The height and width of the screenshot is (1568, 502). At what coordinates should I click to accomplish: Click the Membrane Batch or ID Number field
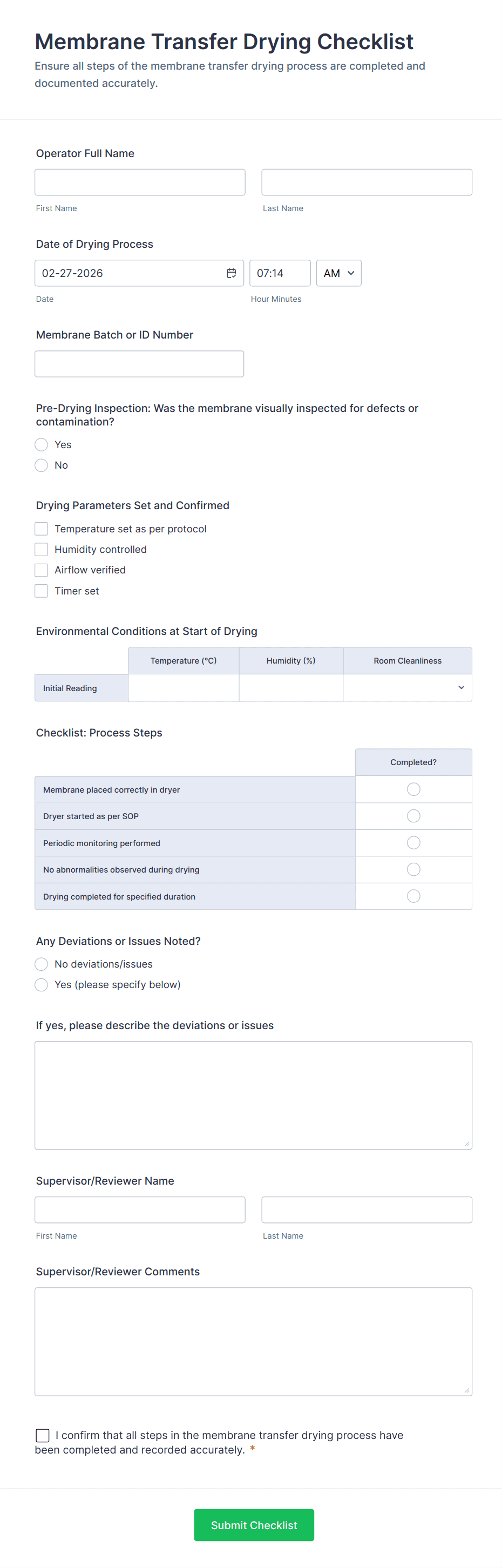[139, 364]
